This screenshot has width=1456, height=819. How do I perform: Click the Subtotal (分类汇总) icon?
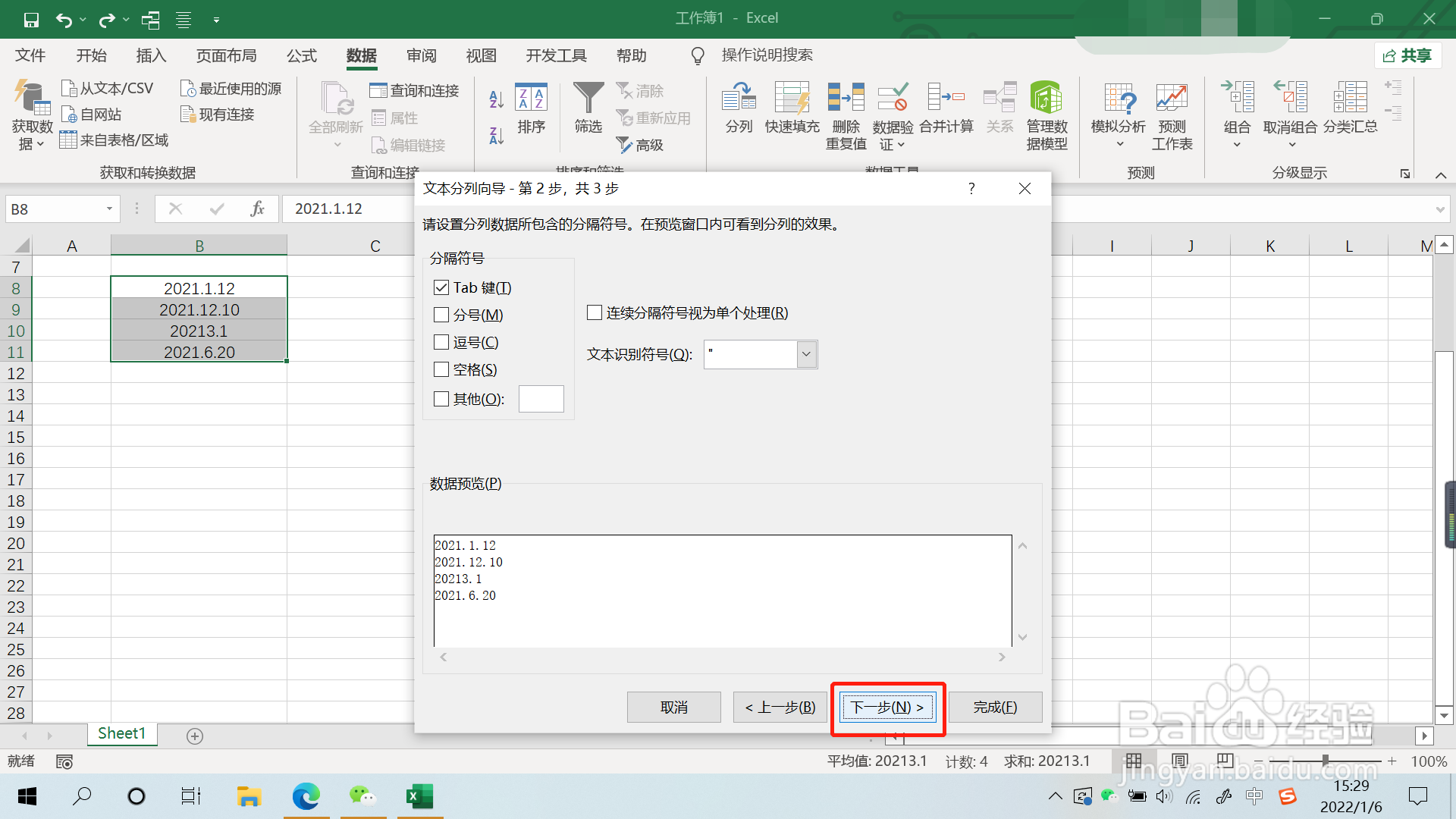(x=1350, y=99)
